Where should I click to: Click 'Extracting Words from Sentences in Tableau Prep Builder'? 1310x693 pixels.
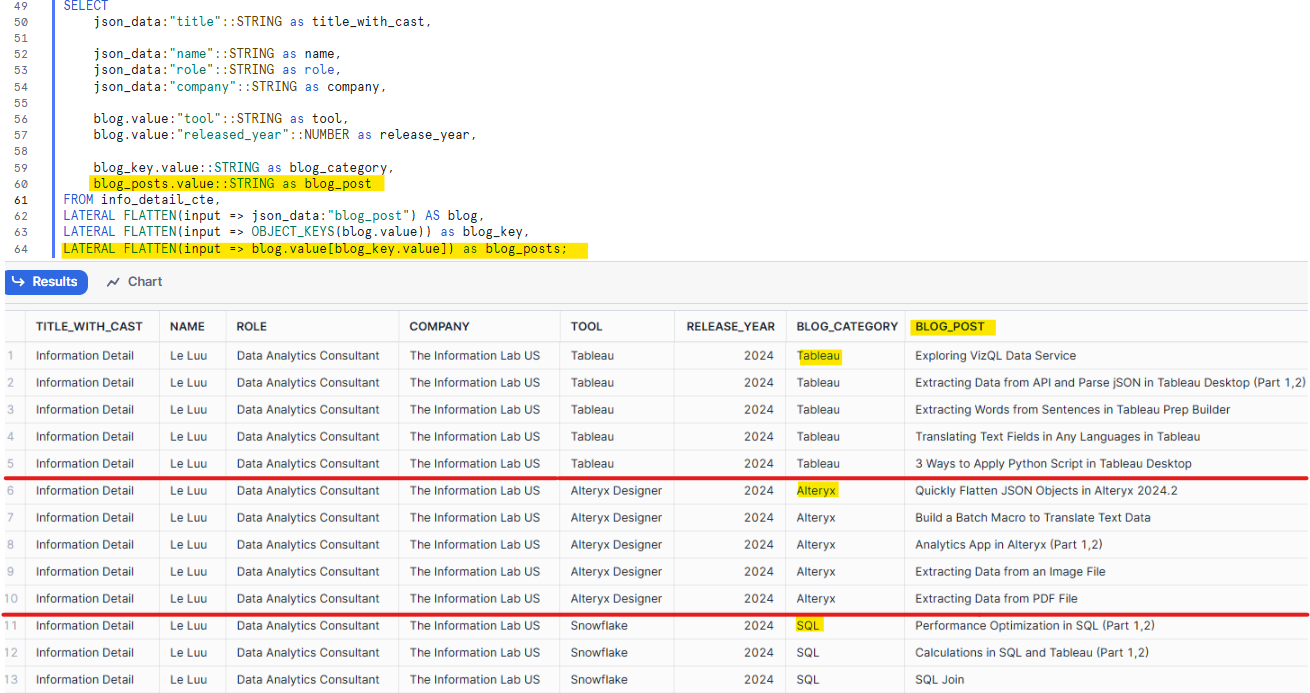click(x=1072, y=410)
